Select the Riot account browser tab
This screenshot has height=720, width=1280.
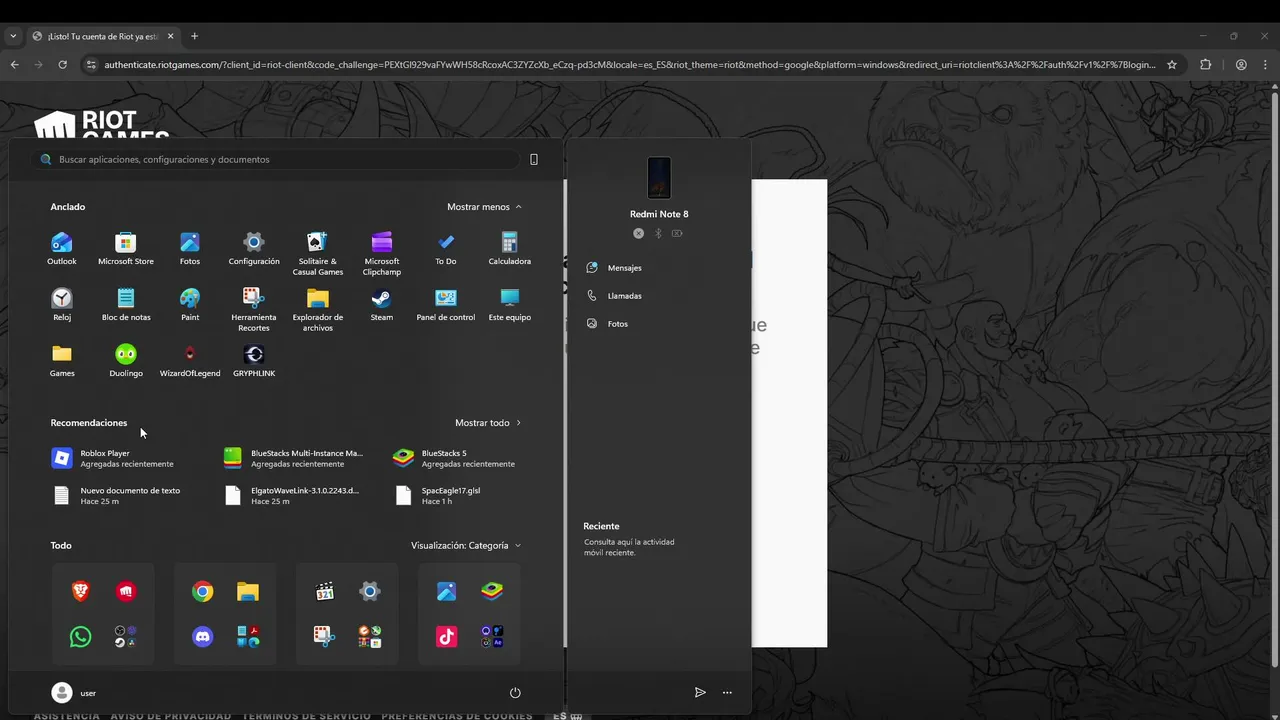click(x=103, y=36)
